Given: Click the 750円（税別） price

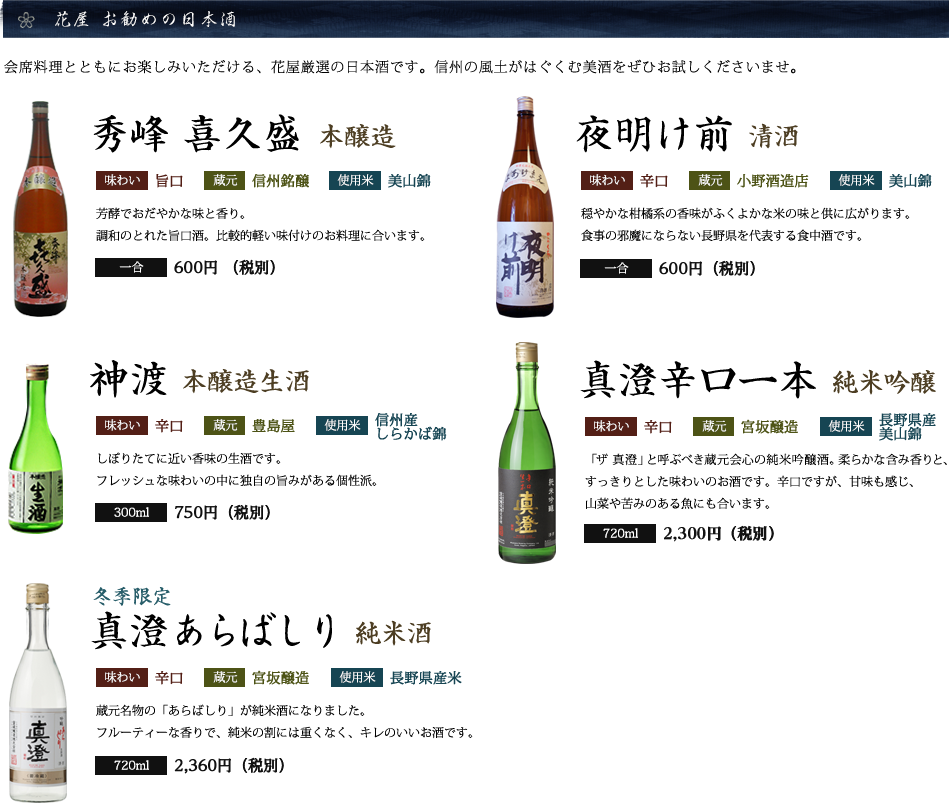Looking at the screenshot, I should (x=222, y=513).
